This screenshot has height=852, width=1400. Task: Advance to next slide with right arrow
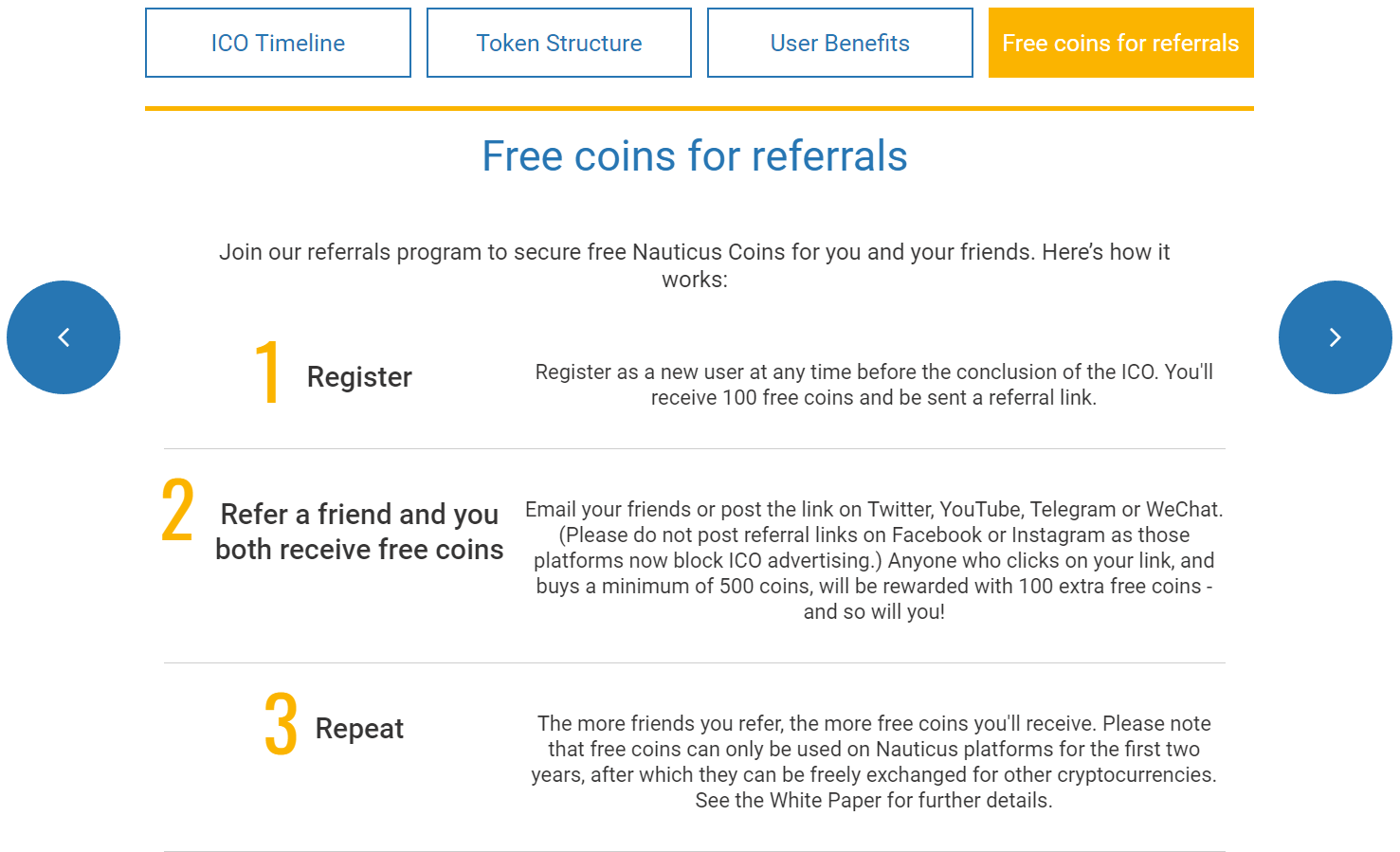(x=1335, y=337)
